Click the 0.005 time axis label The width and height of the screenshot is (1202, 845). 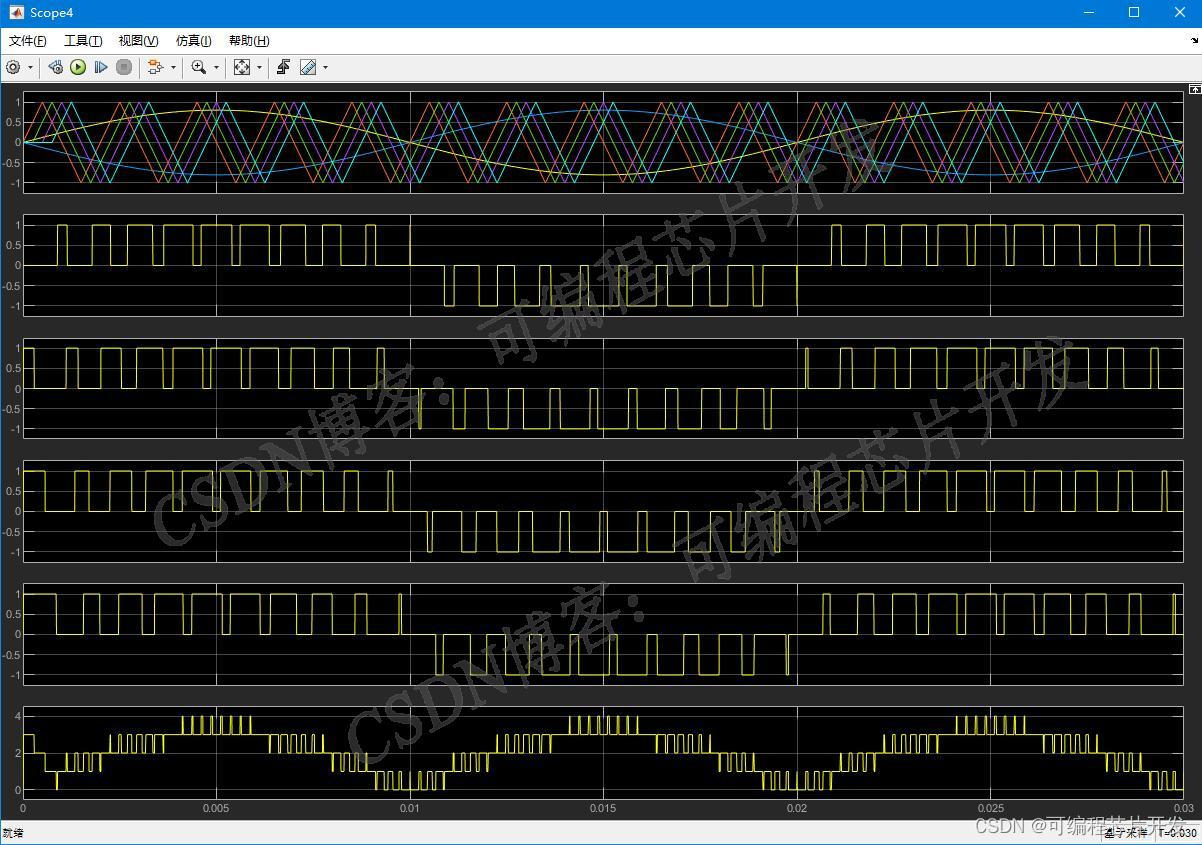point(216,808)
